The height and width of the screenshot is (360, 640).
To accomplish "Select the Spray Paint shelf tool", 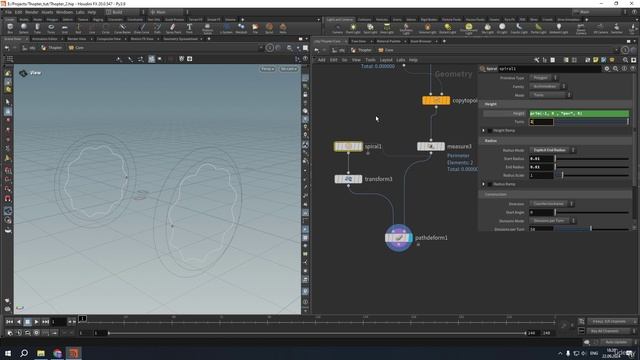I will pos(173,28).
